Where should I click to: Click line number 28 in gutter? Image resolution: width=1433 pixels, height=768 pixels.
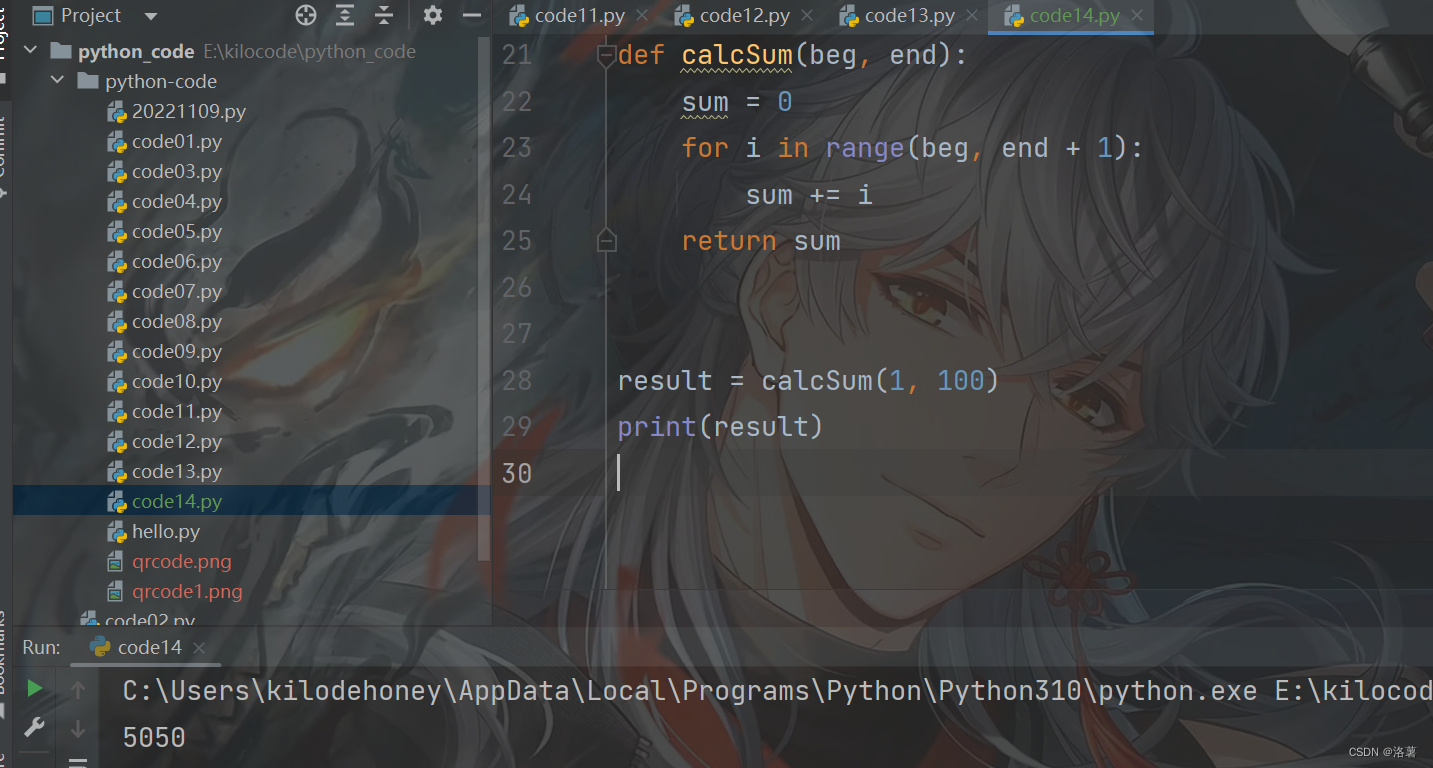point(517,381)
